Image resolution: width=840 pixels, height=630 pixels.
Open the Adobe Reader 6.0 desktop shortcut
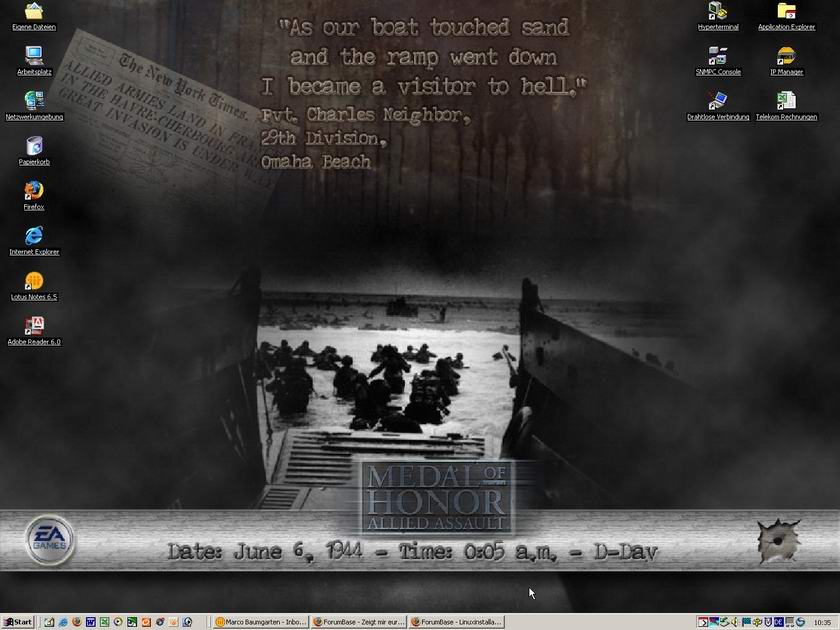tap(34, 331)
